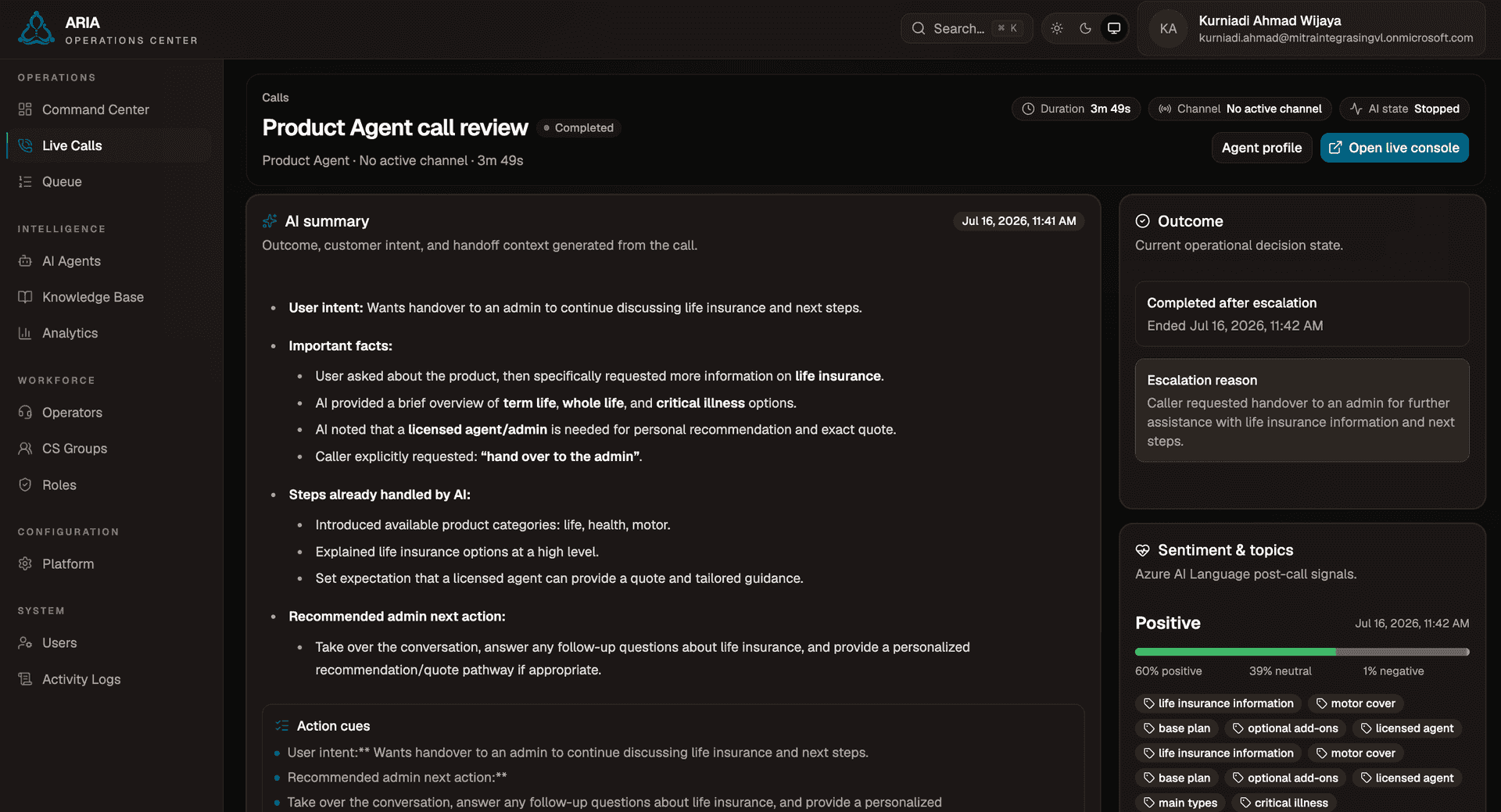Open the Queue page
Image resolution: width=1501 pixels, height=812 pixels.
click(x=108, y=181)
